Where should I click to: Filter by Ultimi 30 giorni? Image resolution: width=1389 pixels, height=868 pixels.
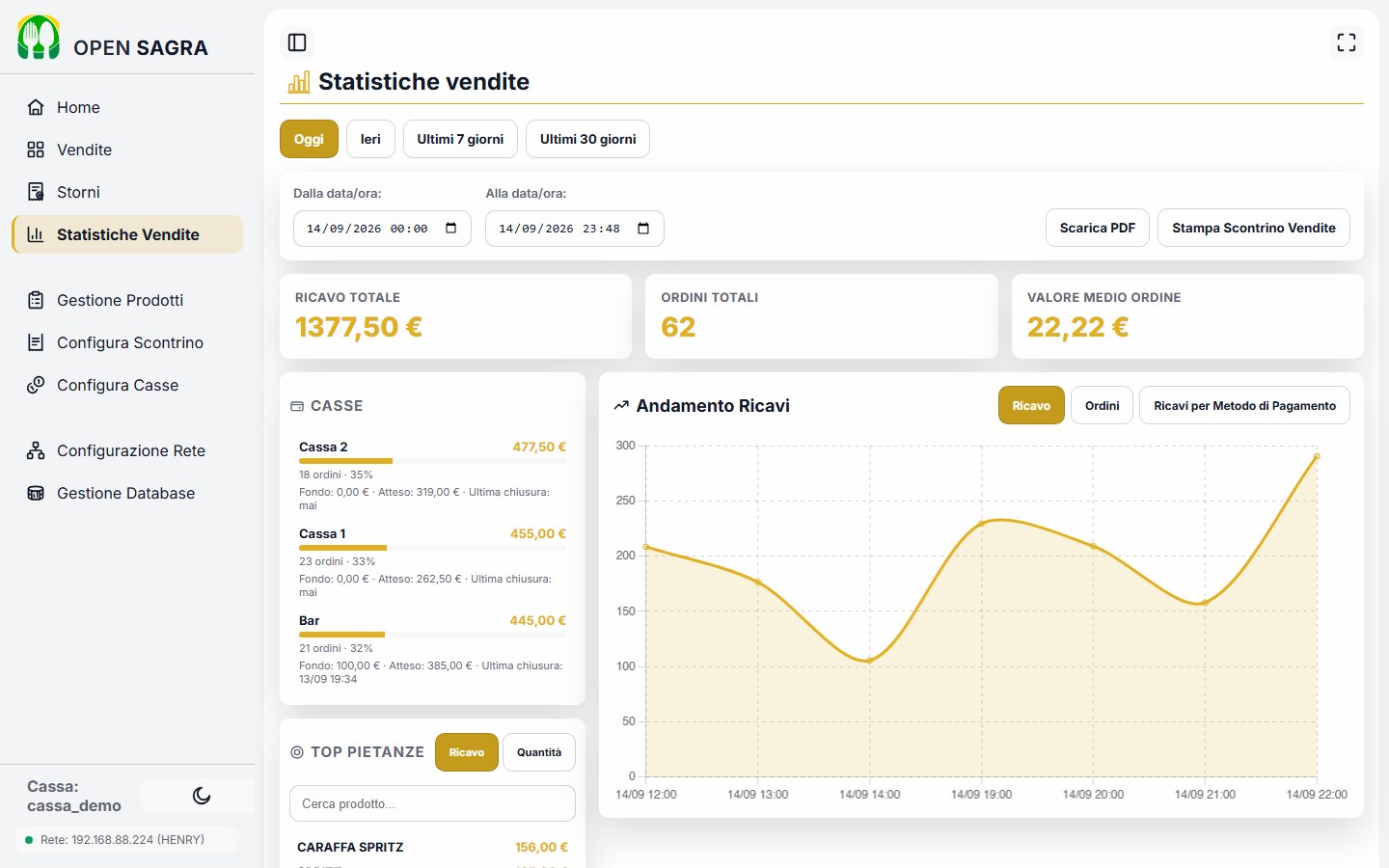(x=587, y=139)
